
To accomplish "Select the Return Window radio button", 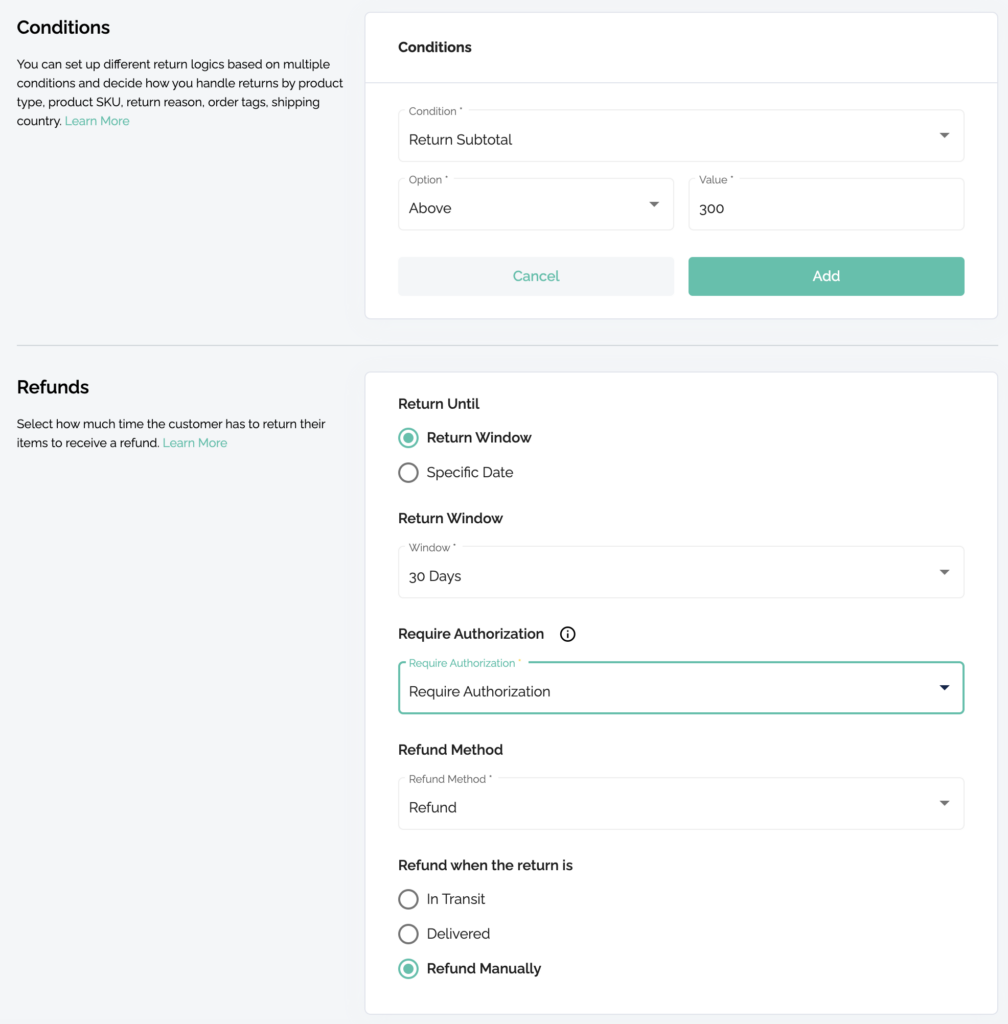I will click(x=408, y=438).
